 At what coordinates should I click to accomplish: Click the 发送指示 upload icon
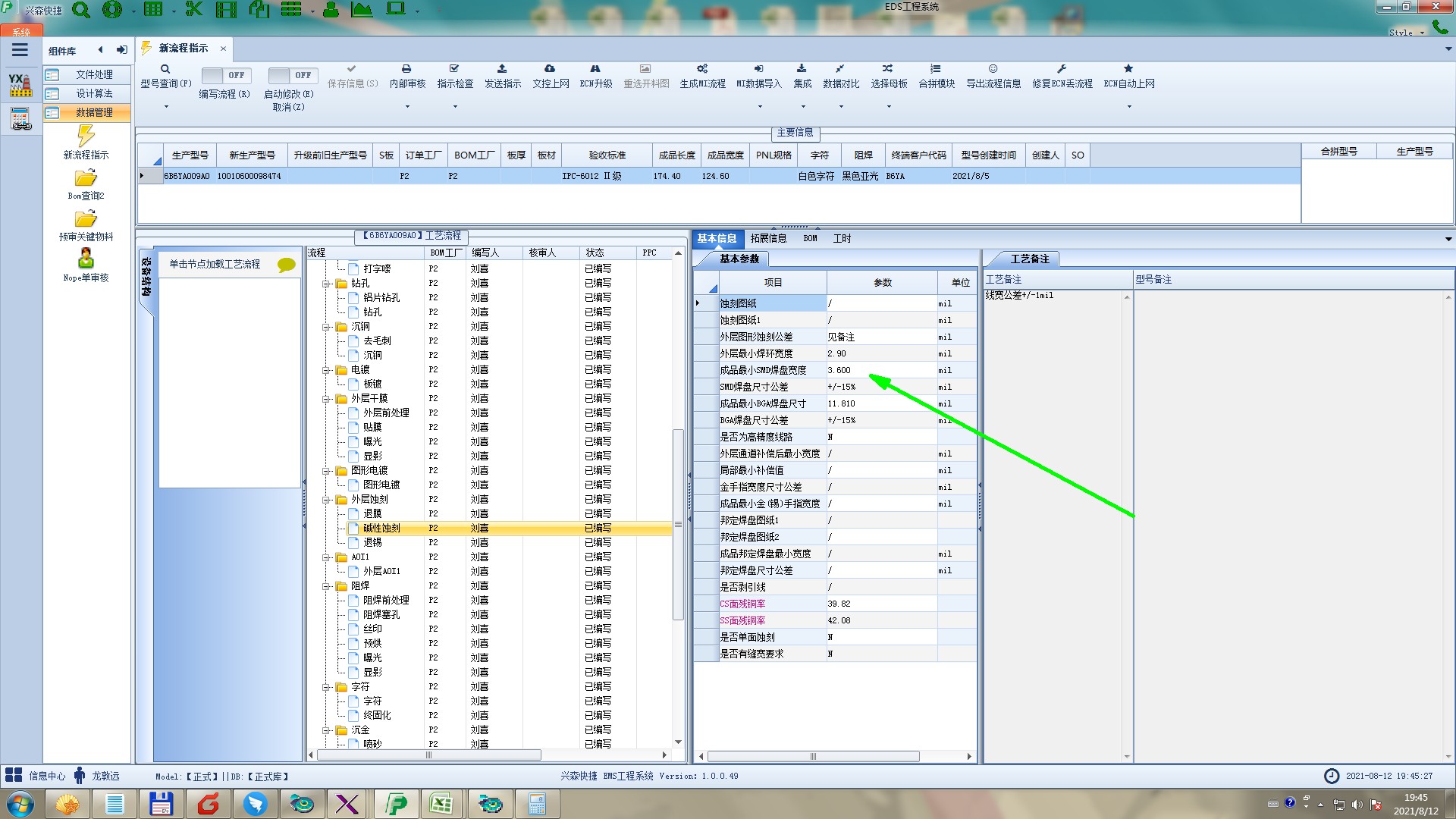pyautogui.click(x=502, y=69)
